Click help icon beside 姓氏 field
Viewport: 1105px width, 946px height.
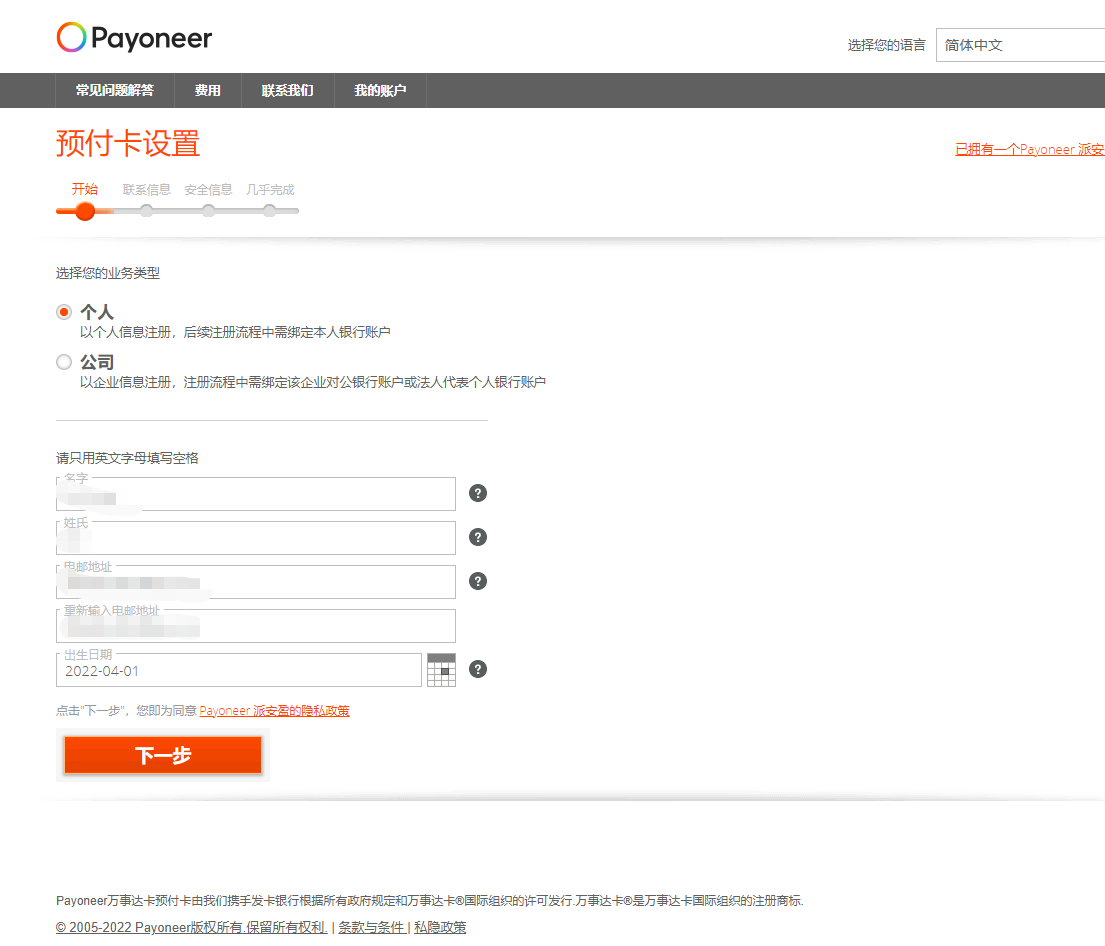478,537
